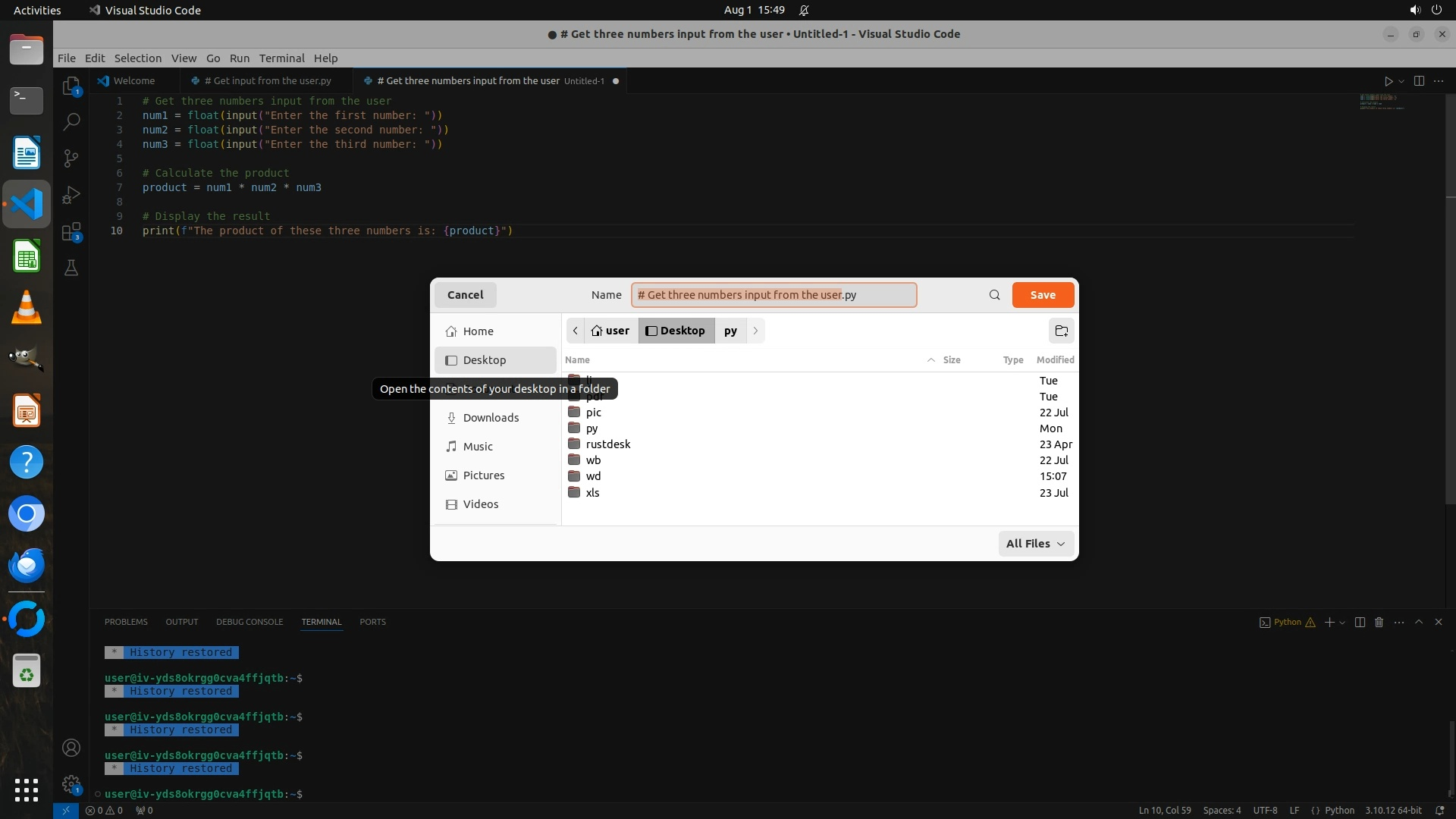Click the Split Editor Right icon

(1419, 81)
